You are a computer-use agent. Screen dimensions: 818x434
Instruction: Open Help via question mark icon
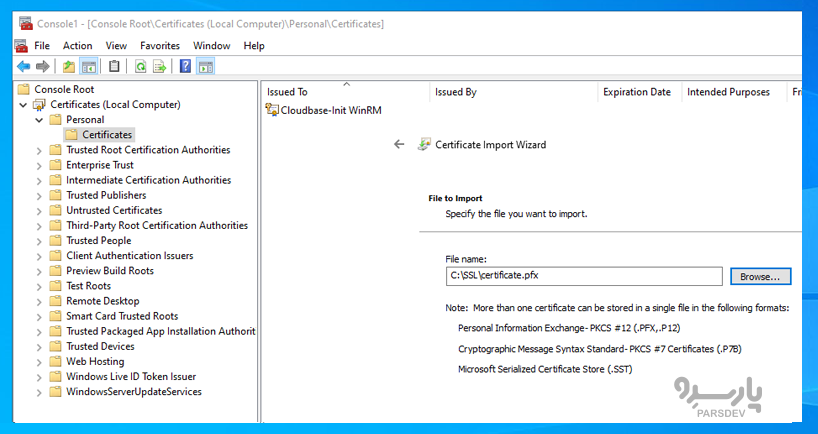click(185, 66)
